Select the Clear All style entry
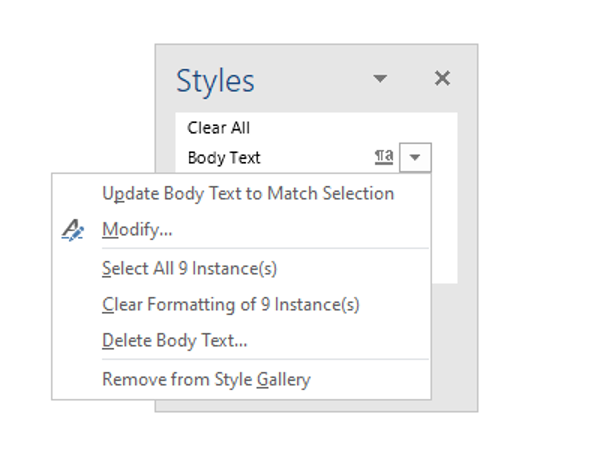The width and height of the screenshot is (596, 452). coord(219,128)
